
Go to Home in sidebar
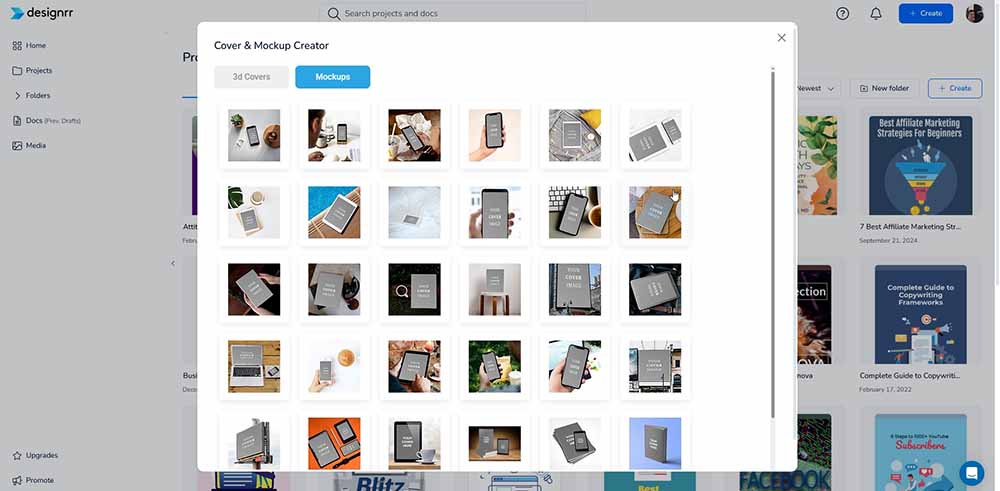tap(29, 45)
